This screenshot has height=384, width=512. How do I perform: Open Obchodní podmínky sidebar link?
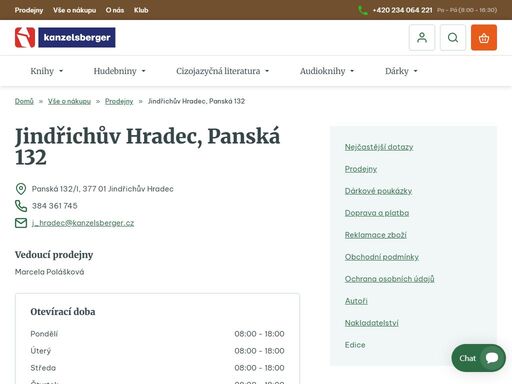[x=382, y=257]
